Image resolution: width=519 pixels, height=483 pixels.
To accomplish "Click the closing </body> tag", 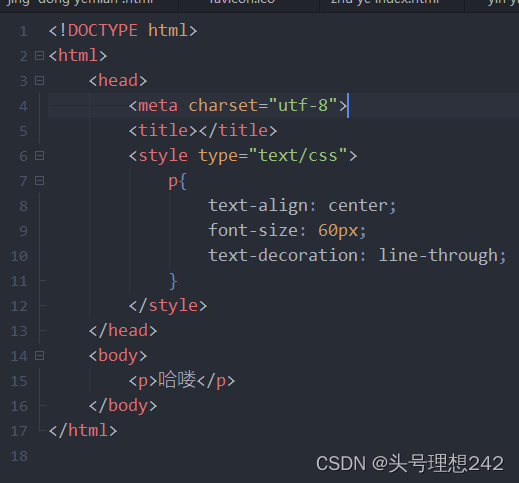I will [x=123, y=406].
